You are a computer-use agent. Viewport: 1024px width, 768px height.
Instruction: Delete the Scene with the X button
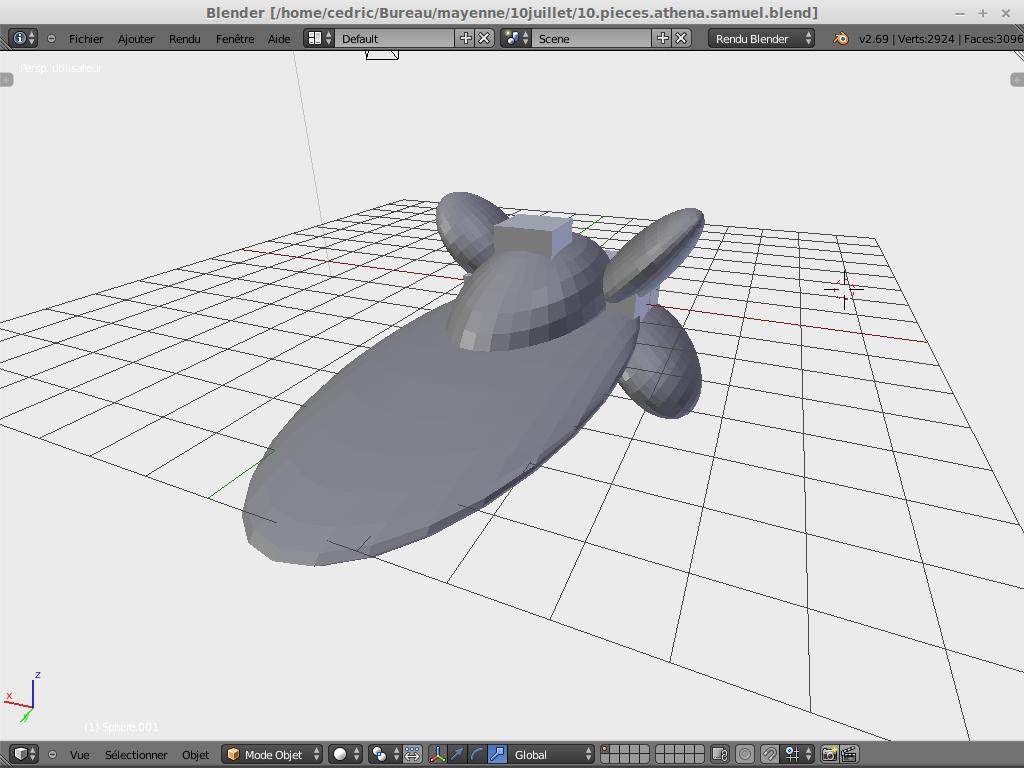681,38
